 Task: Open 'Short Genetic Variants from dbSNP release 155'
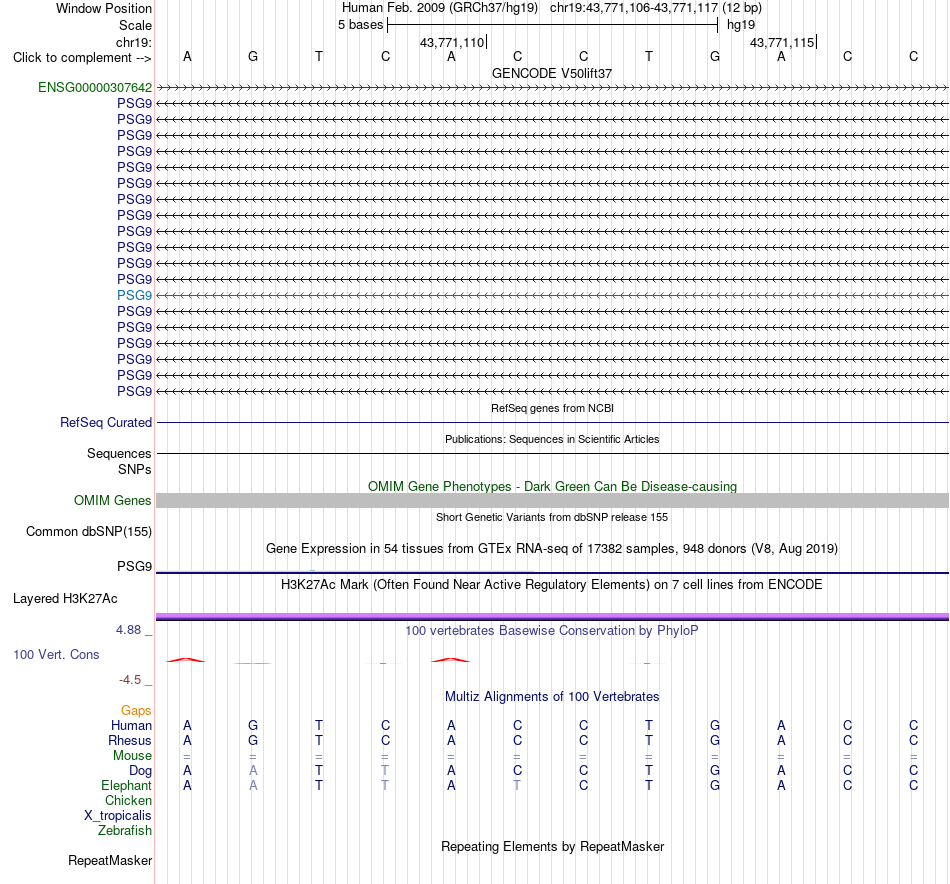pyautogui.click(x=552, y=517)
